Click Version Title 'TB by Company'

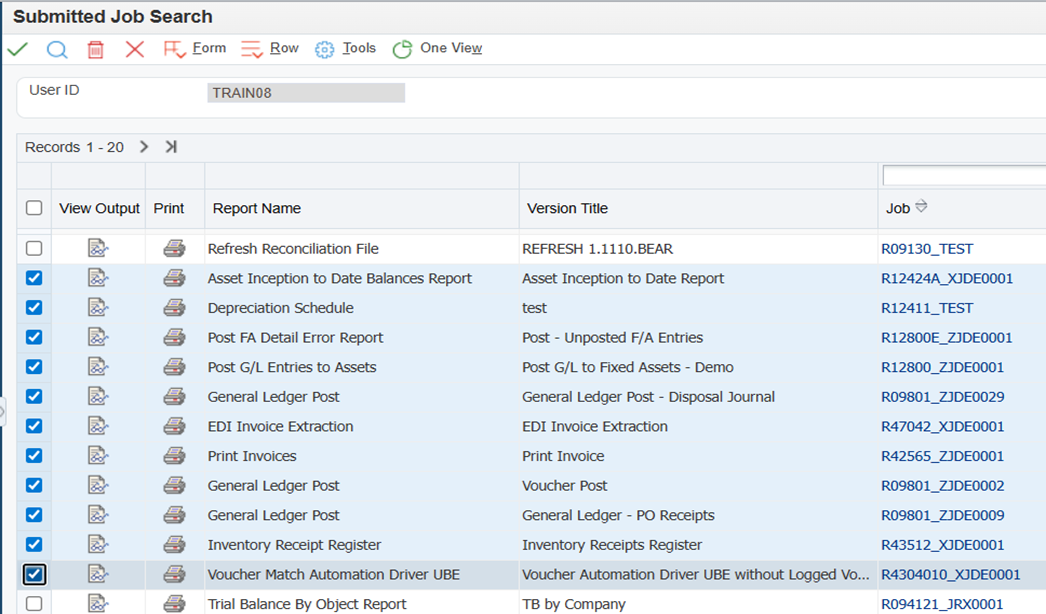point(574,604)
